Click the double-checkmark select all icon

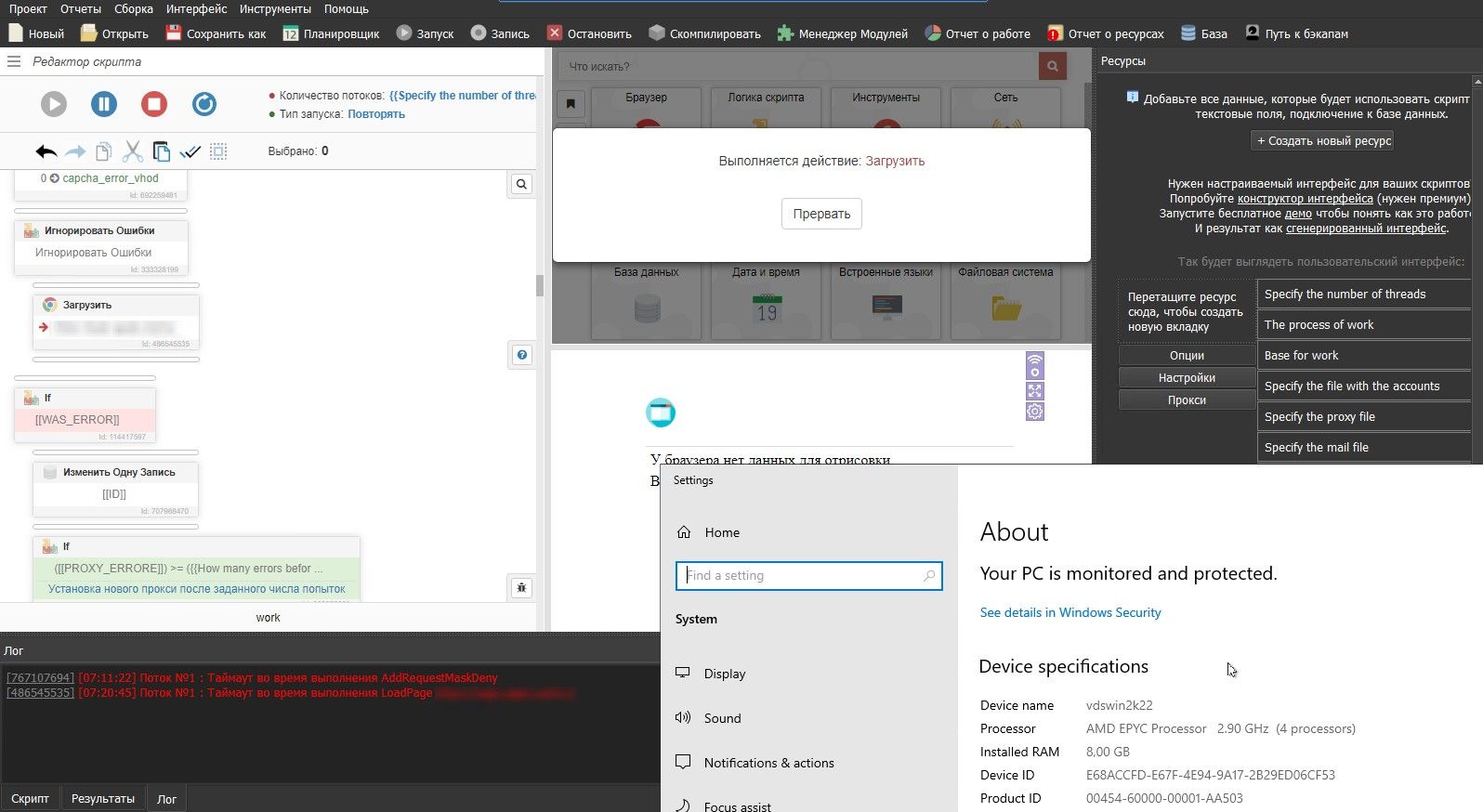[190, 151]
